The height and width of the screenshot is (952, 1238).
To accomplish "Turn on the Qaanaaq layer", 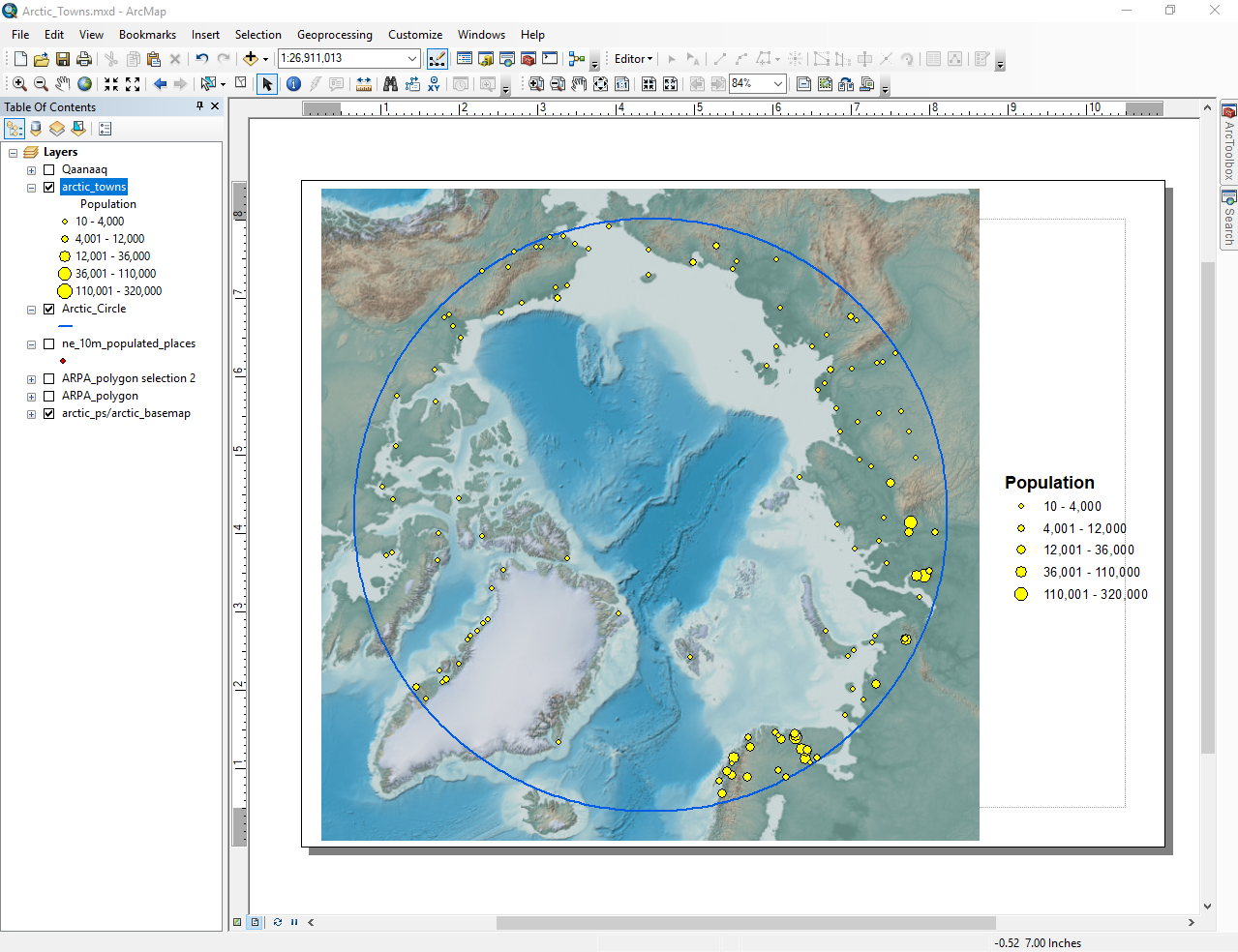I will [x=49, y=170].
